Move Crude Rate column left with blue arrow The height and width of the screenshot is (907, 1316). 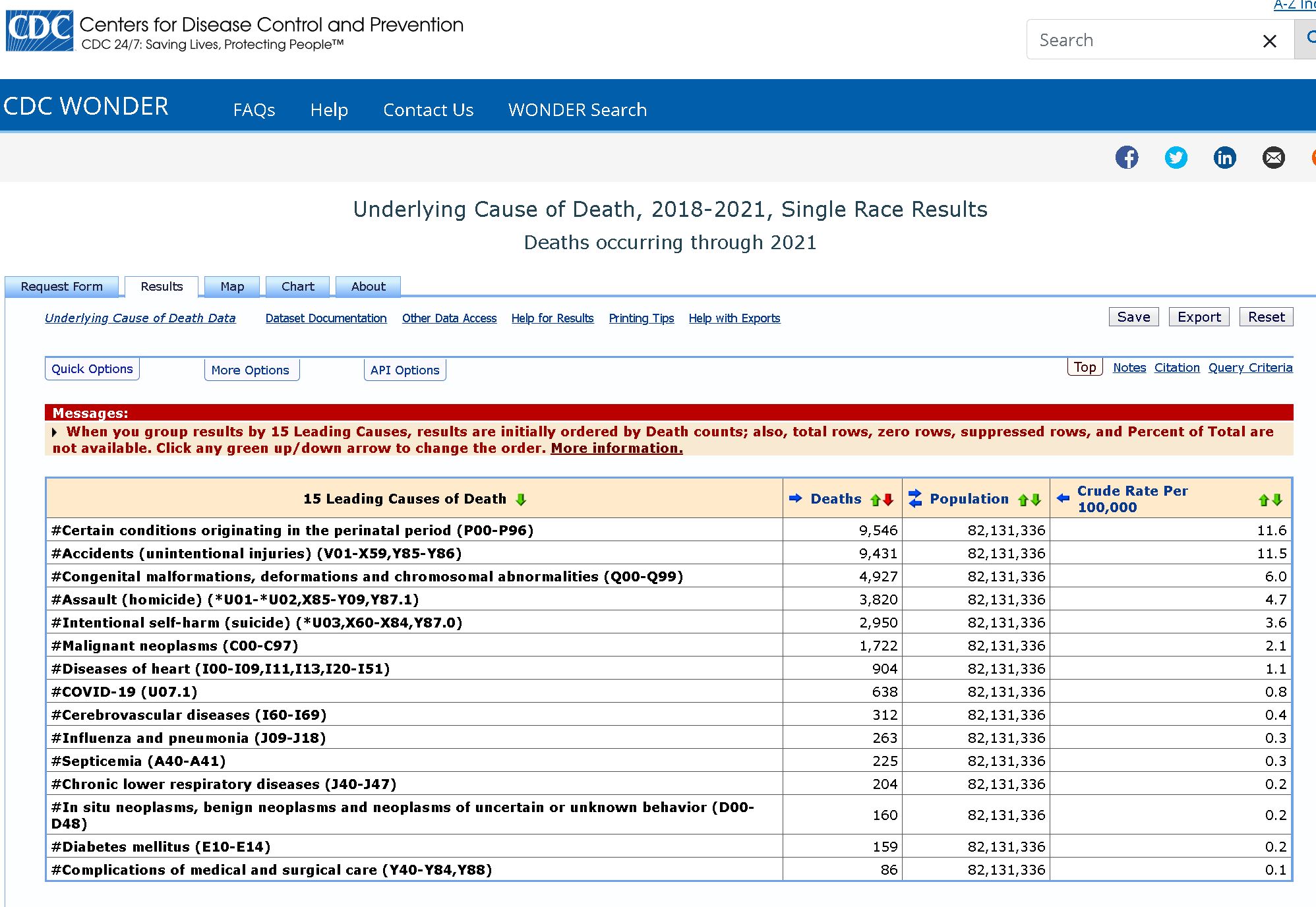(1063, 498)
